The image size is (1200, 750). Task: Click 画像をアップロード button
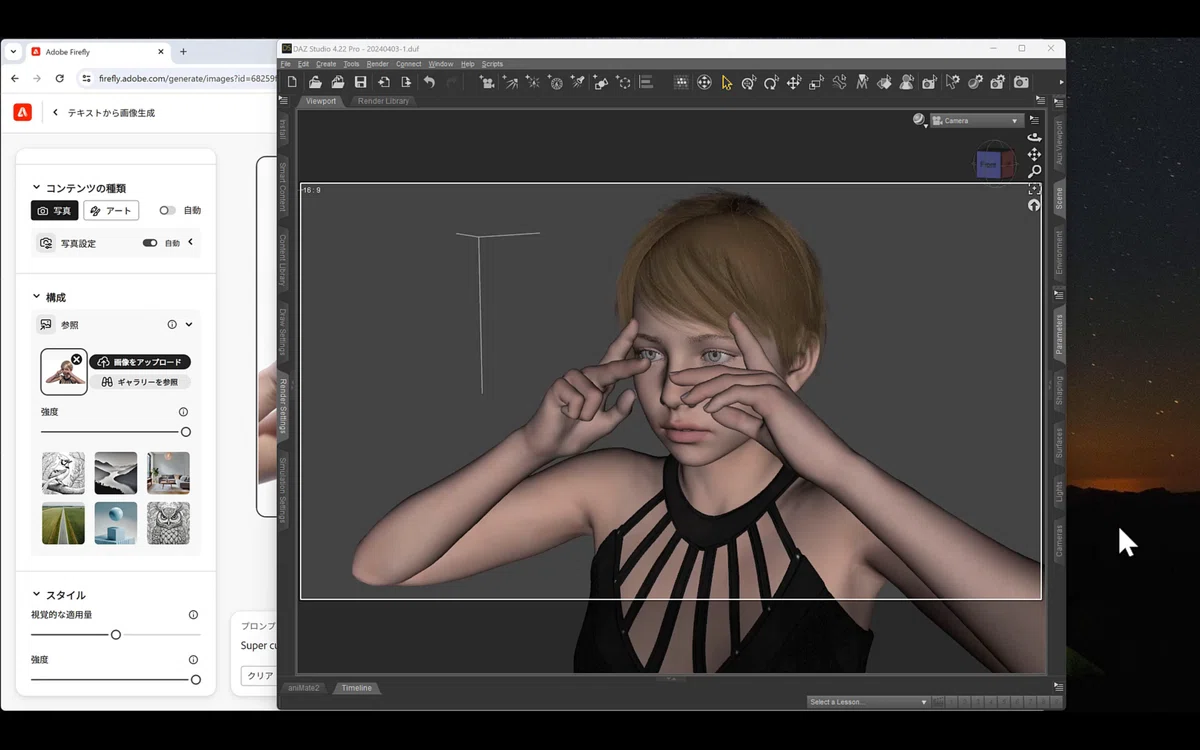140,362
